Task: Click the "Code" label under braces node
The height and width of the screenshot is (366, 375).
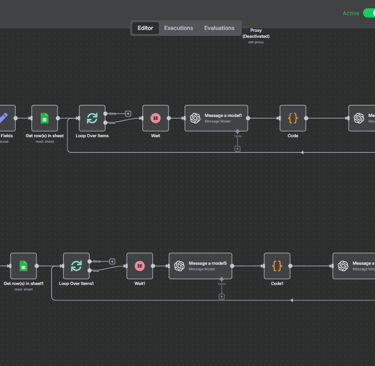Action: coord(293,136)
